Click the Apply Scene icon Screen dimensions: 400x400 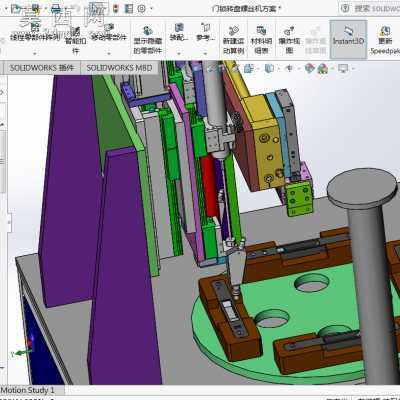[x=322, y=69]
